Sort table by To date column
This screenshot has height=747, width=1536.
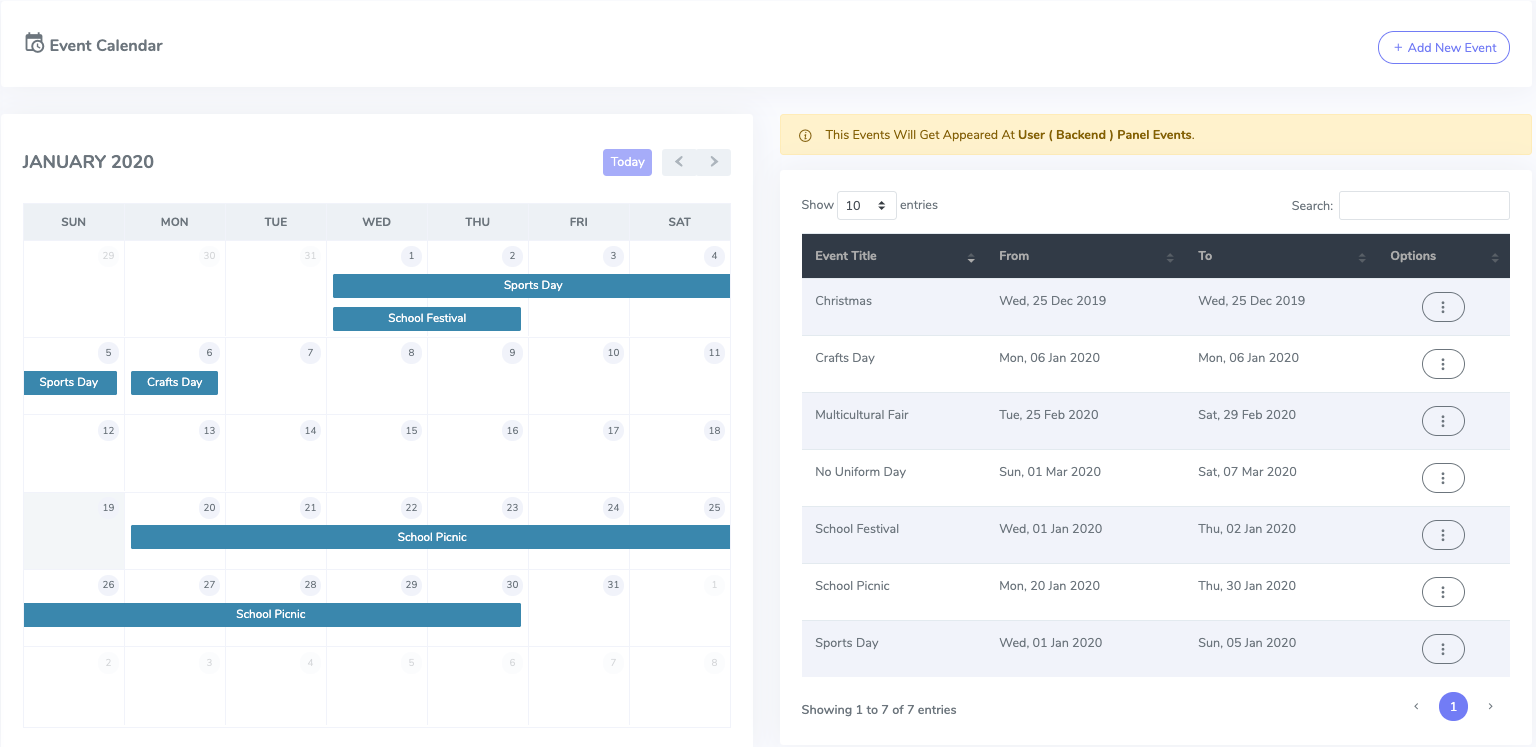tap(1281, 256)
